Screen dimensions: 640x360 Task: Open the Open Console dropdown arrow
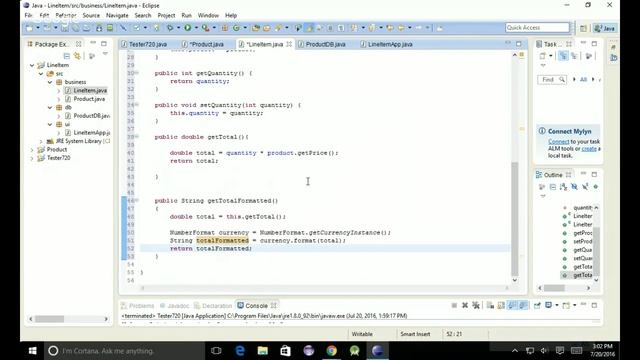[575, 305]
